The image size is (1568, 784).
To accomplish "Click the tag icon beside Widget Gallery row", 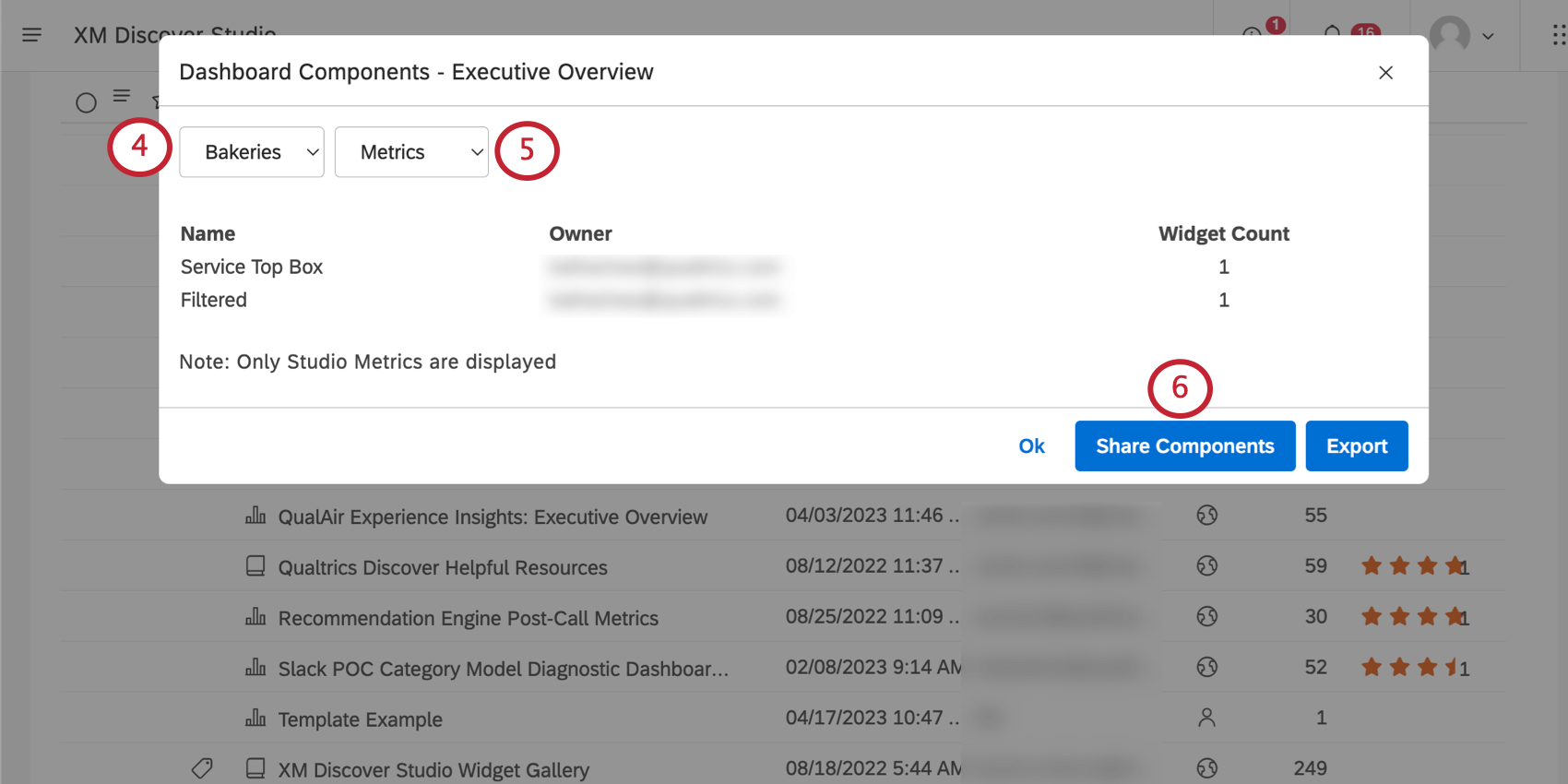I will pyautogui.click(x=202, y=768).
